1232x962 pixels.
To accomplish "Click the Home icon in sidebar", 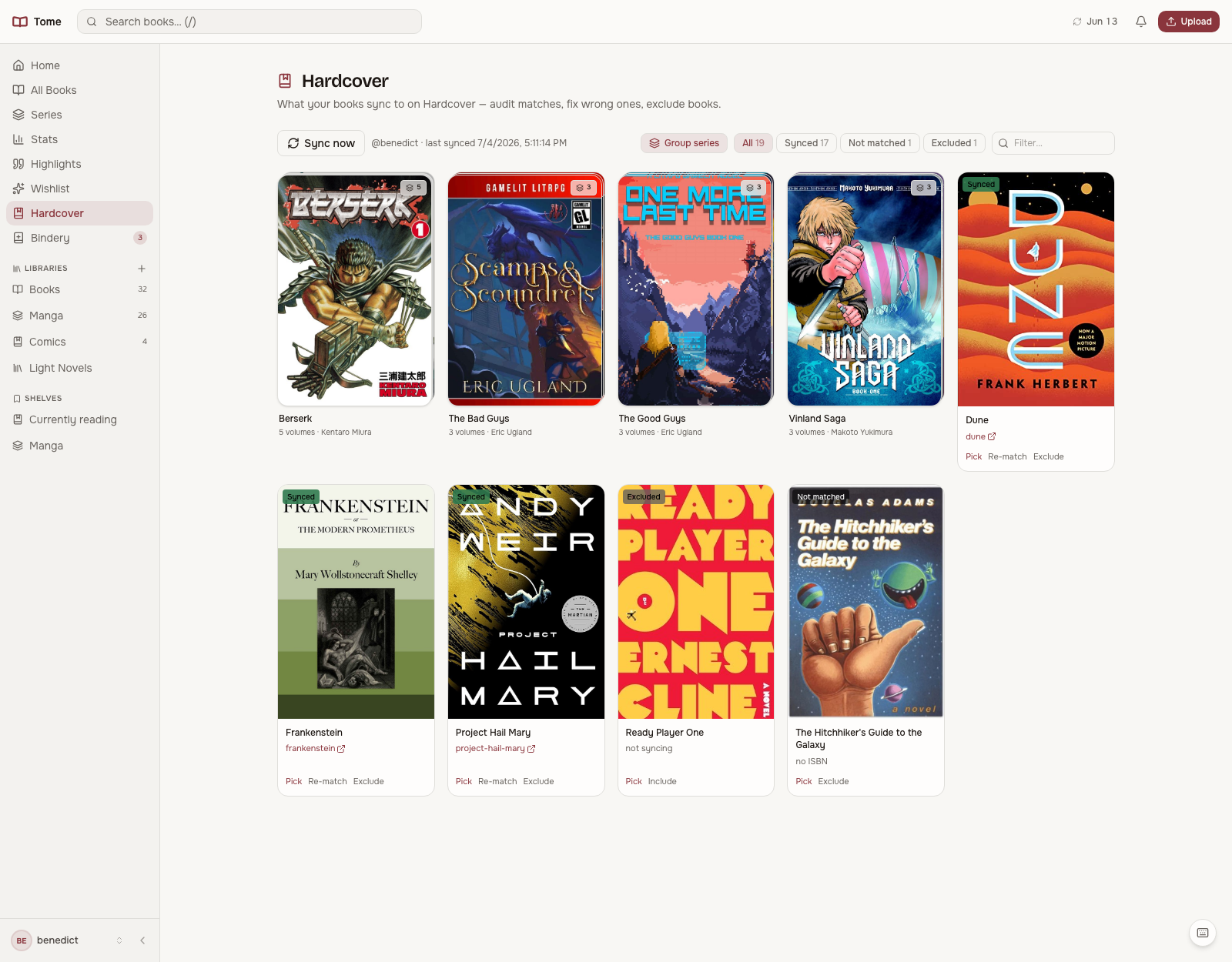I will click(x=18, y=65).
